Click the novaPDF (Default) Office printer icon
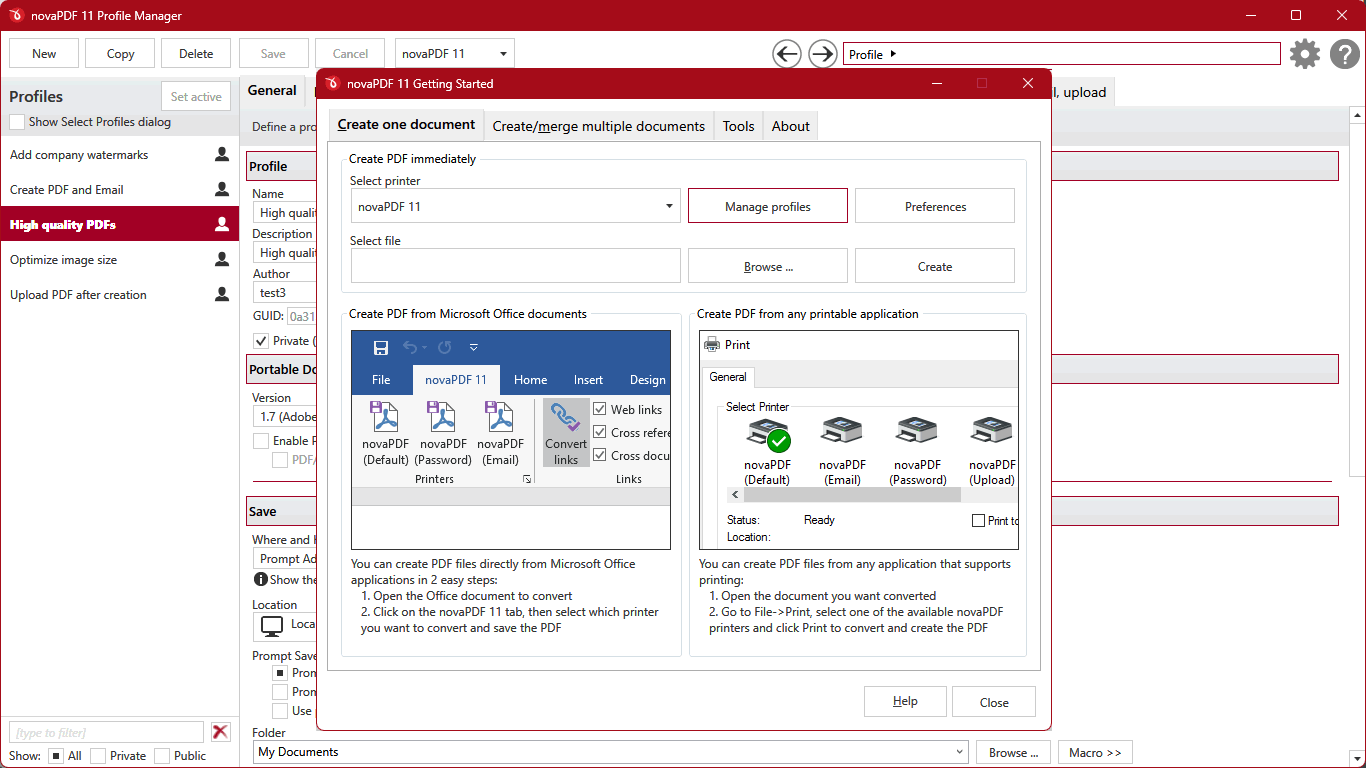Viewport: 1366px width, 768px height. (x=385, y=416)
